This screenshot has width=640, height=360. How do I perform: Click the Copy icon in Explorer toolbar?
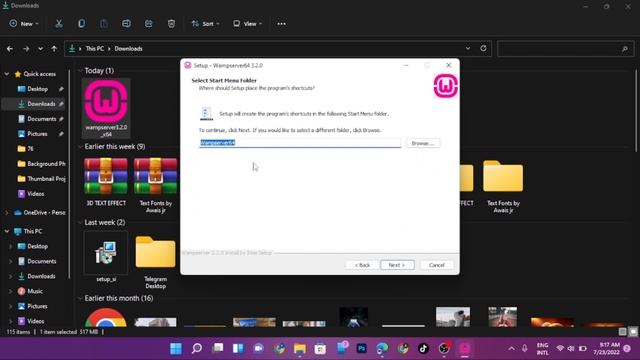pos(81,24)
